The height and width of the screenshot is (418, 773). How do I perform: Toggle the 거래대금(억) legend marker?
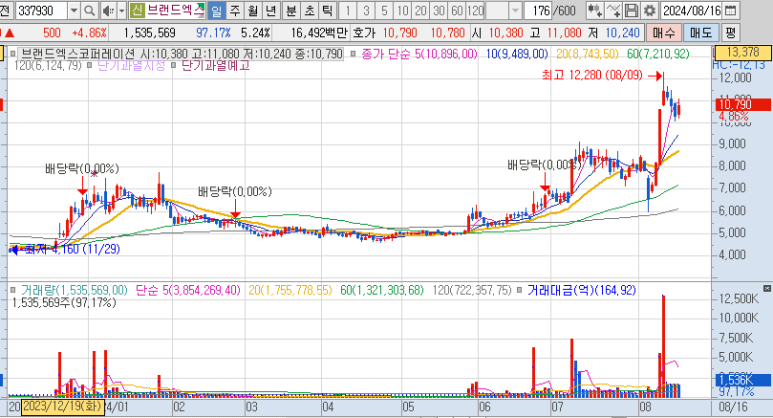click(x=519, y=290)
